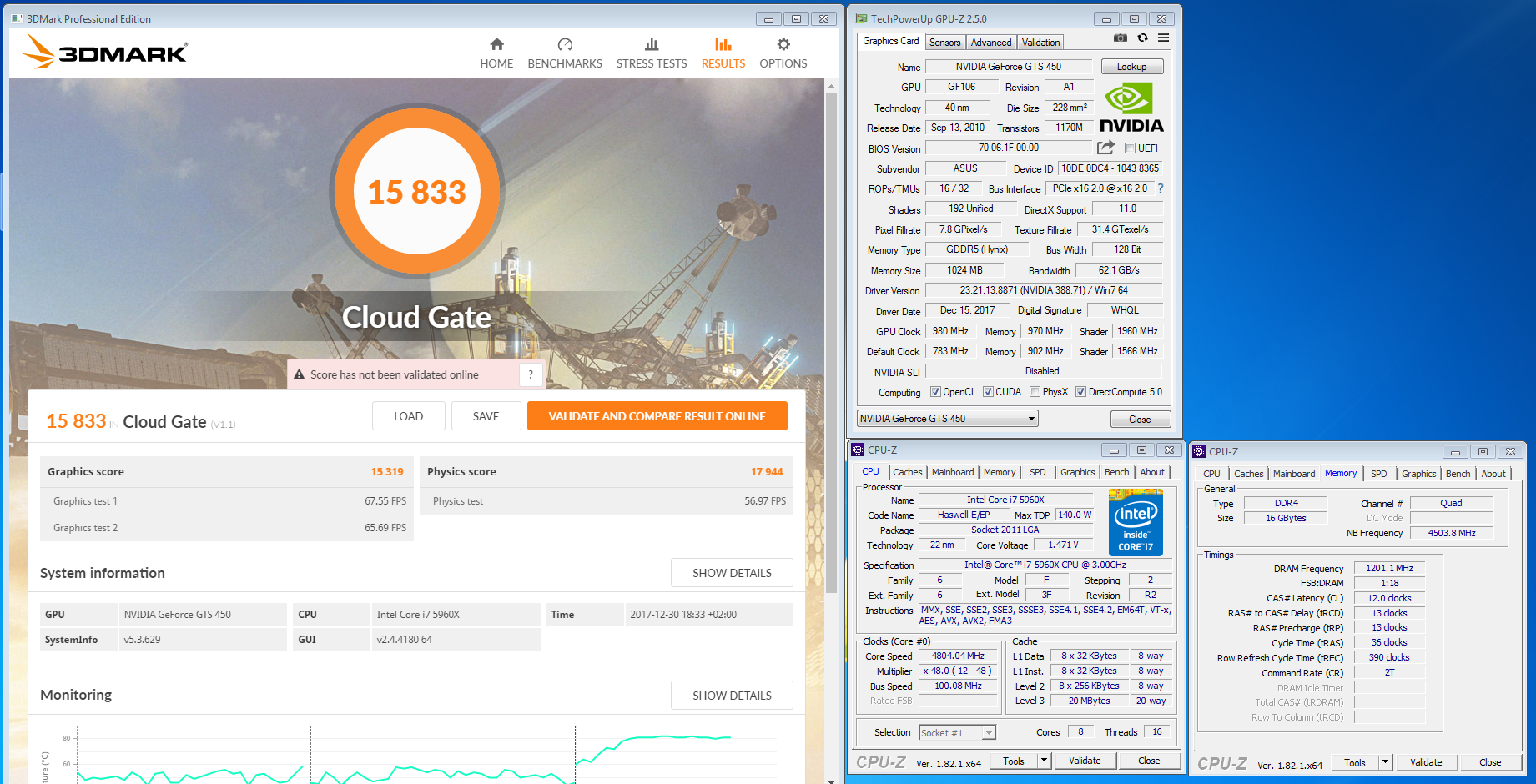Click the GPU-Z title bar icon
Viewport: 1536px width, 784px height.
pos(862,18)
